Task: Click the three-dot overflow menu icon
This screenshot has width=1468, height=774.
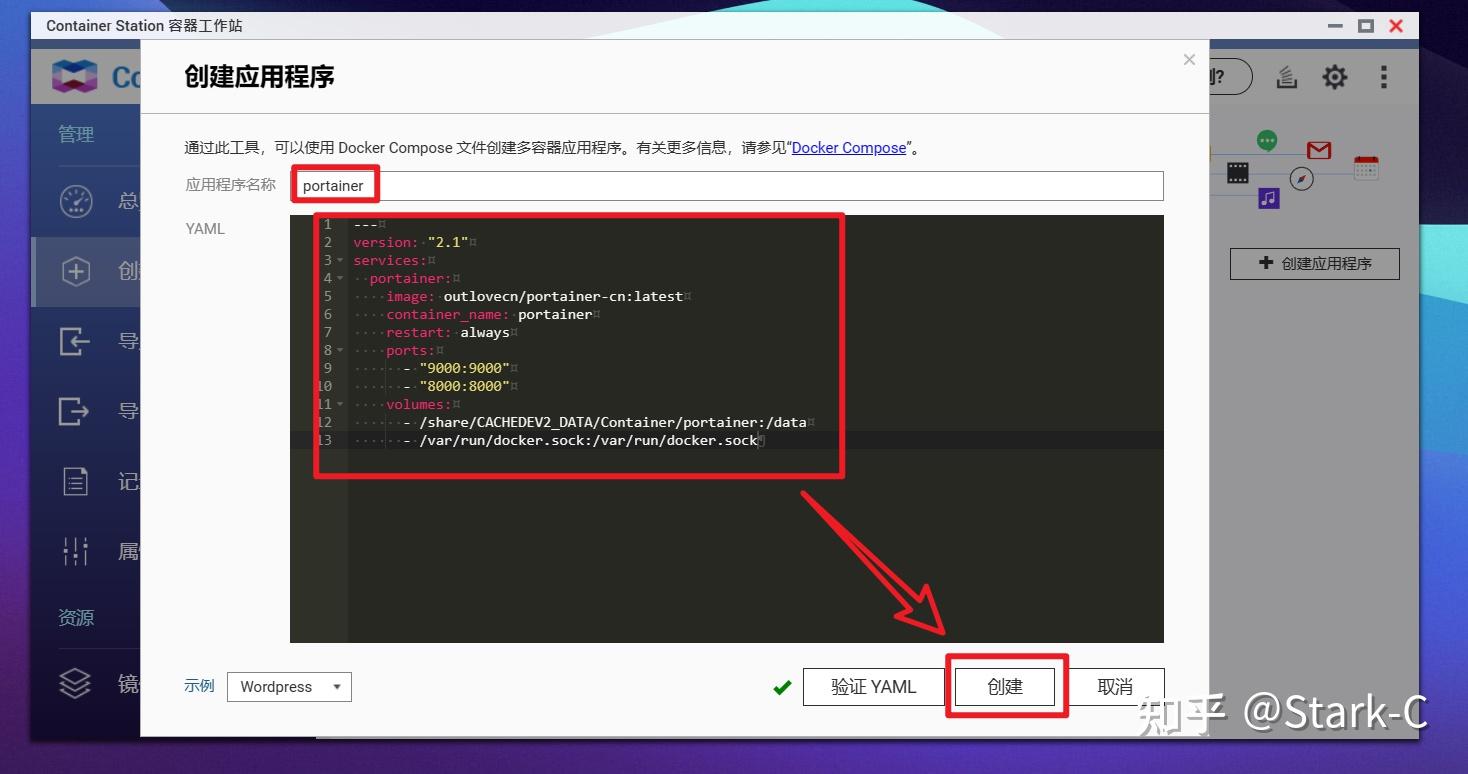Action: (1384, 76)
